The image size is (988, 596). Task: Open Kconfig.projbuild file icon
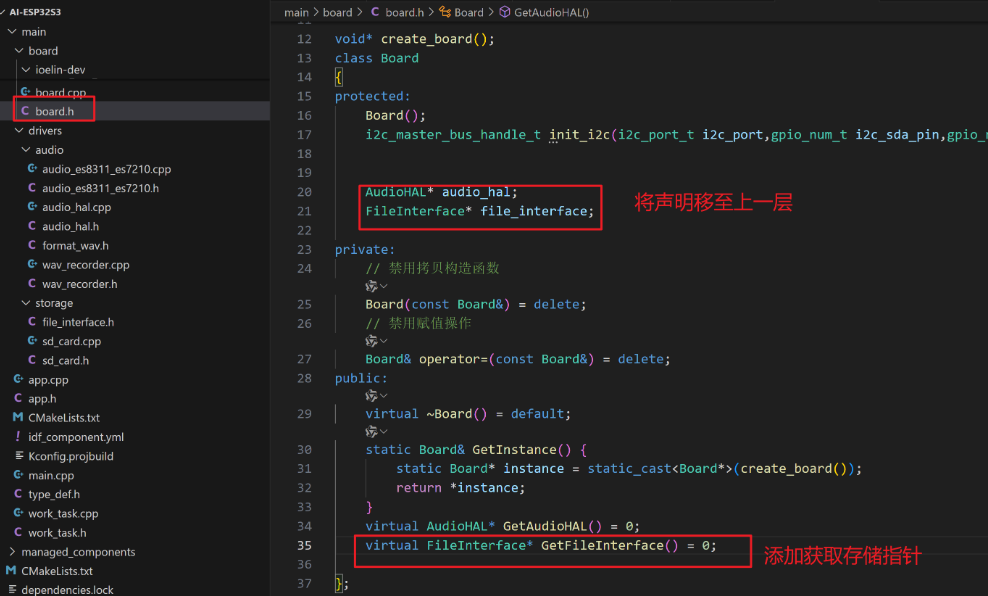[x=19, y=456]
